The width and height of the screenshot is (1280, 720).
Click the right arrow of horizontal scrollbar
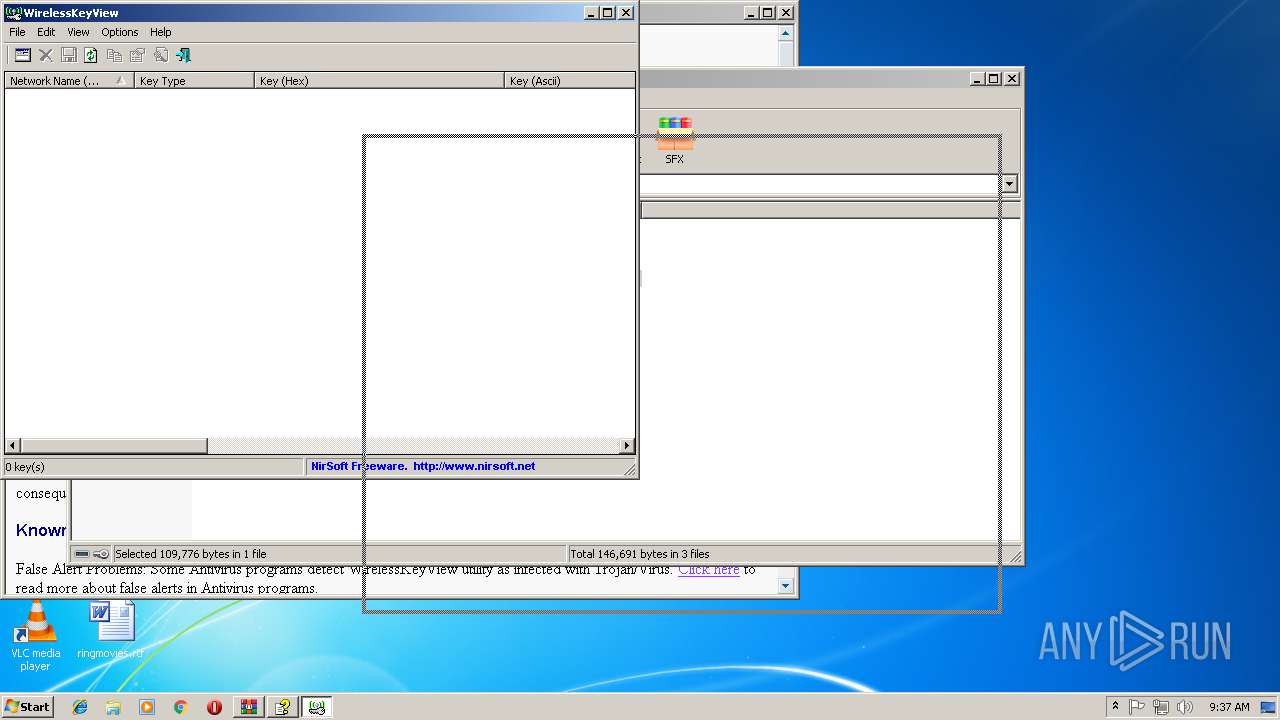627,446
